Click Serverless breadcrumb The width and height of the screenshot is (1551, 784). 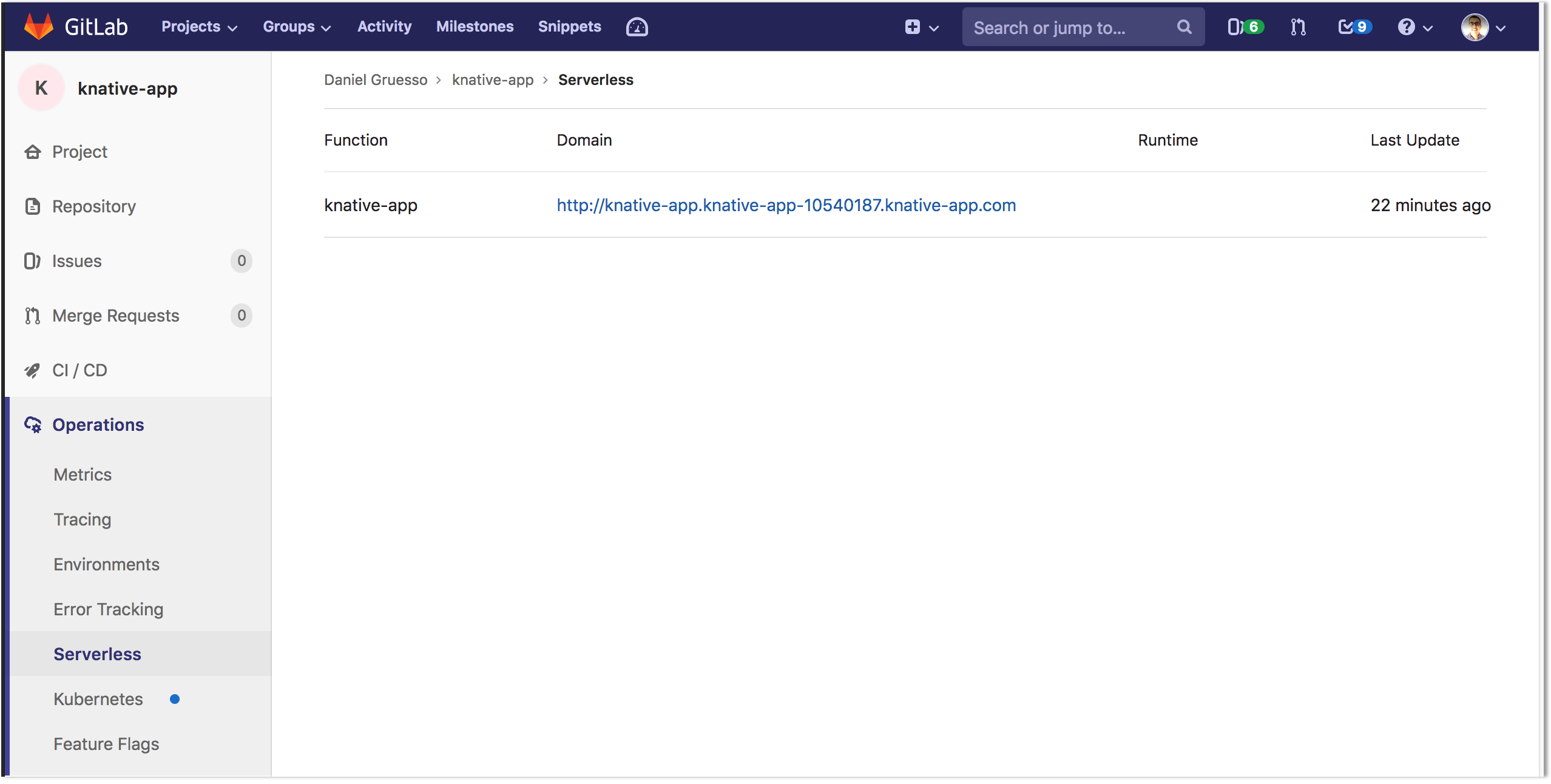tap(596, 79)
